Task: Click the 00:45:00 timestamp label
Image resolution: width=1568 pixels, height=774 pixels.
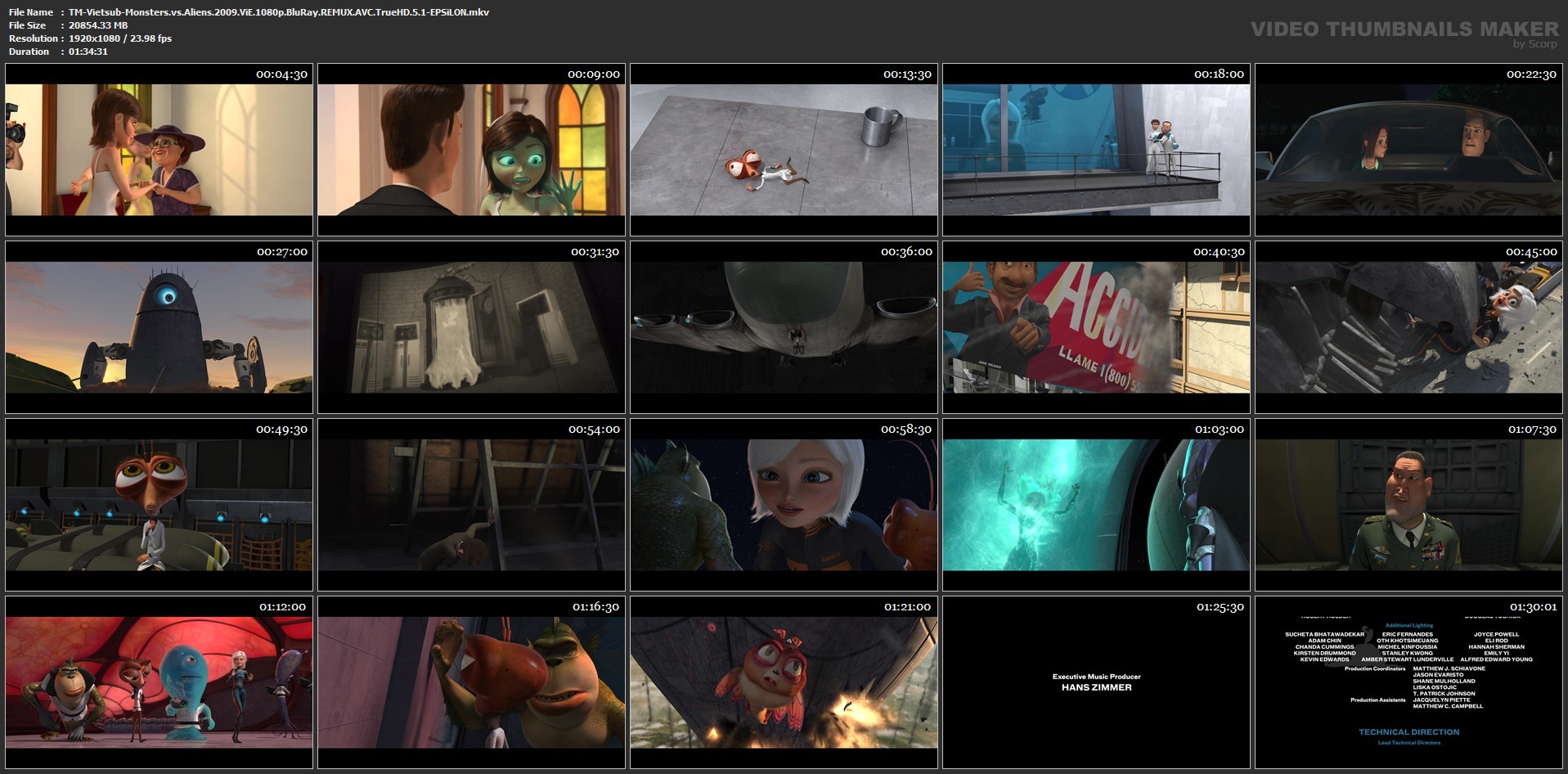Action: point(1531,252)
